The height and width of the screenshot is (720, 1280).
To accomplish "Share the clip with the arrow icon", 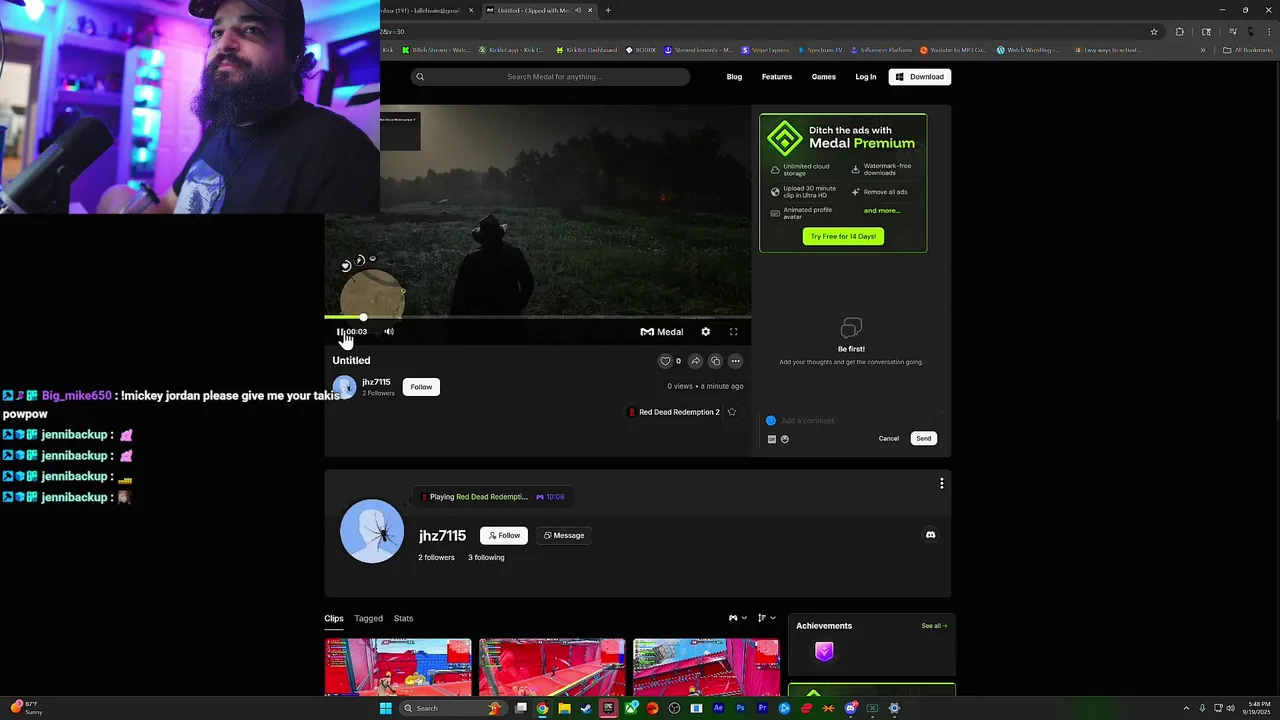I will point(696,361).
